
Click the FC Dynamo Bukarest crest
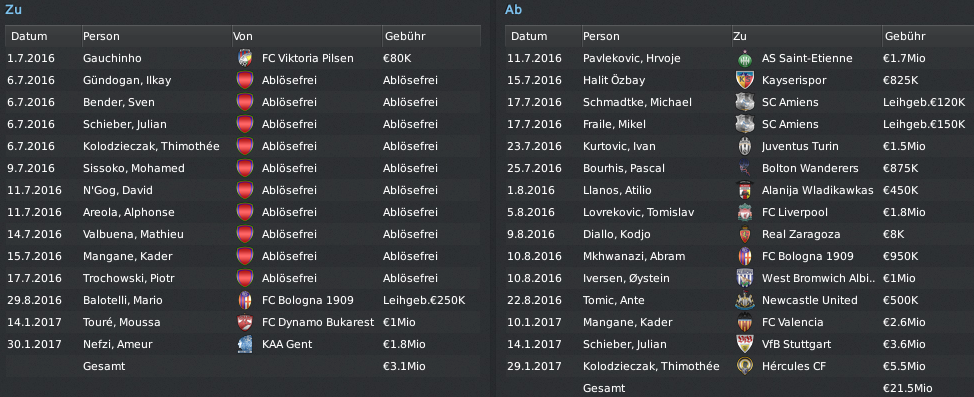coord(245,322)
